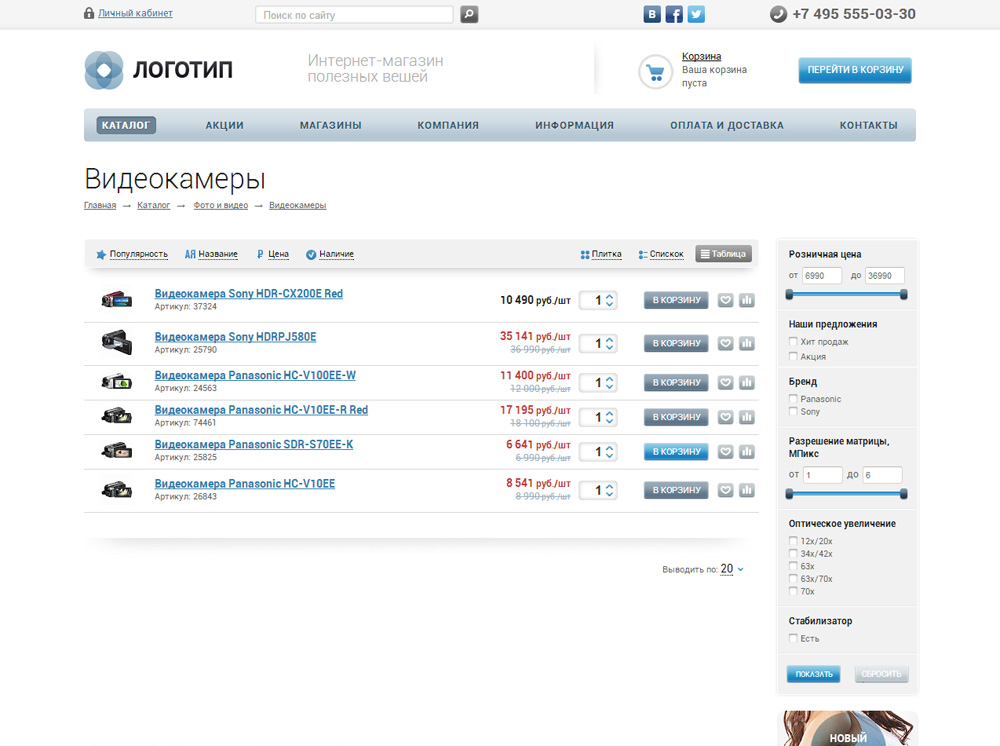Open the Выводить по 20 dropdown

[x=732, y=569]
